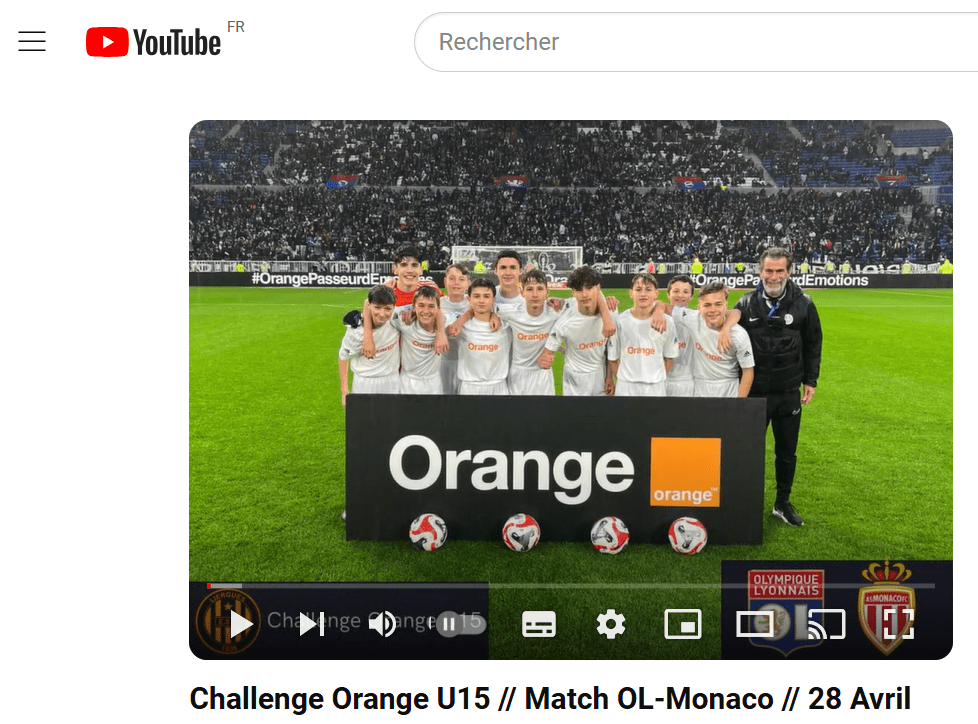Seek using the video progress bar

571,586
